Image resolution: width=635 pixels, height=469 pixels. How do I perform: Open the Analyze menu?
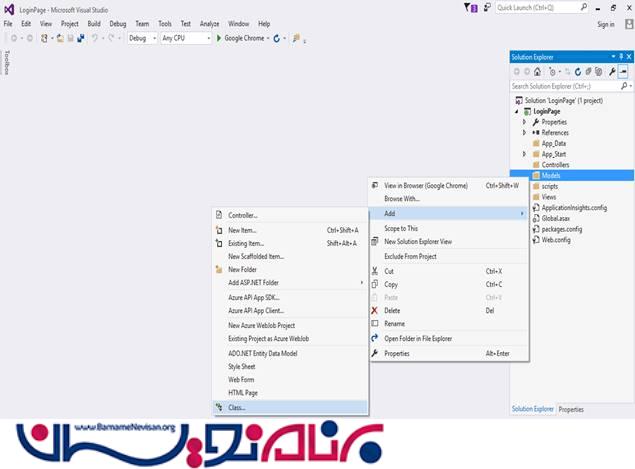coord(209,24)
